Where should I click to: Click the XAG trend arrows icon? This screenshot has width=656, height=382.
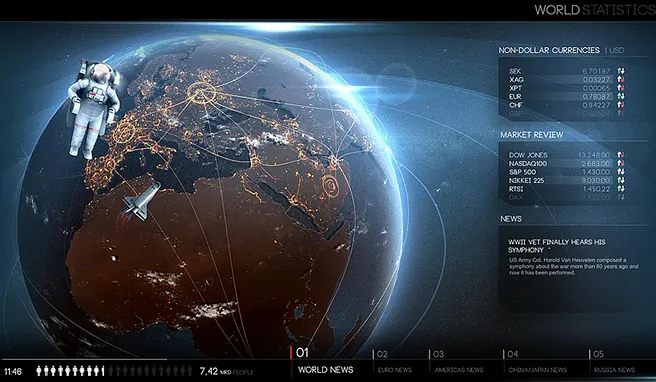click(620, 79)
